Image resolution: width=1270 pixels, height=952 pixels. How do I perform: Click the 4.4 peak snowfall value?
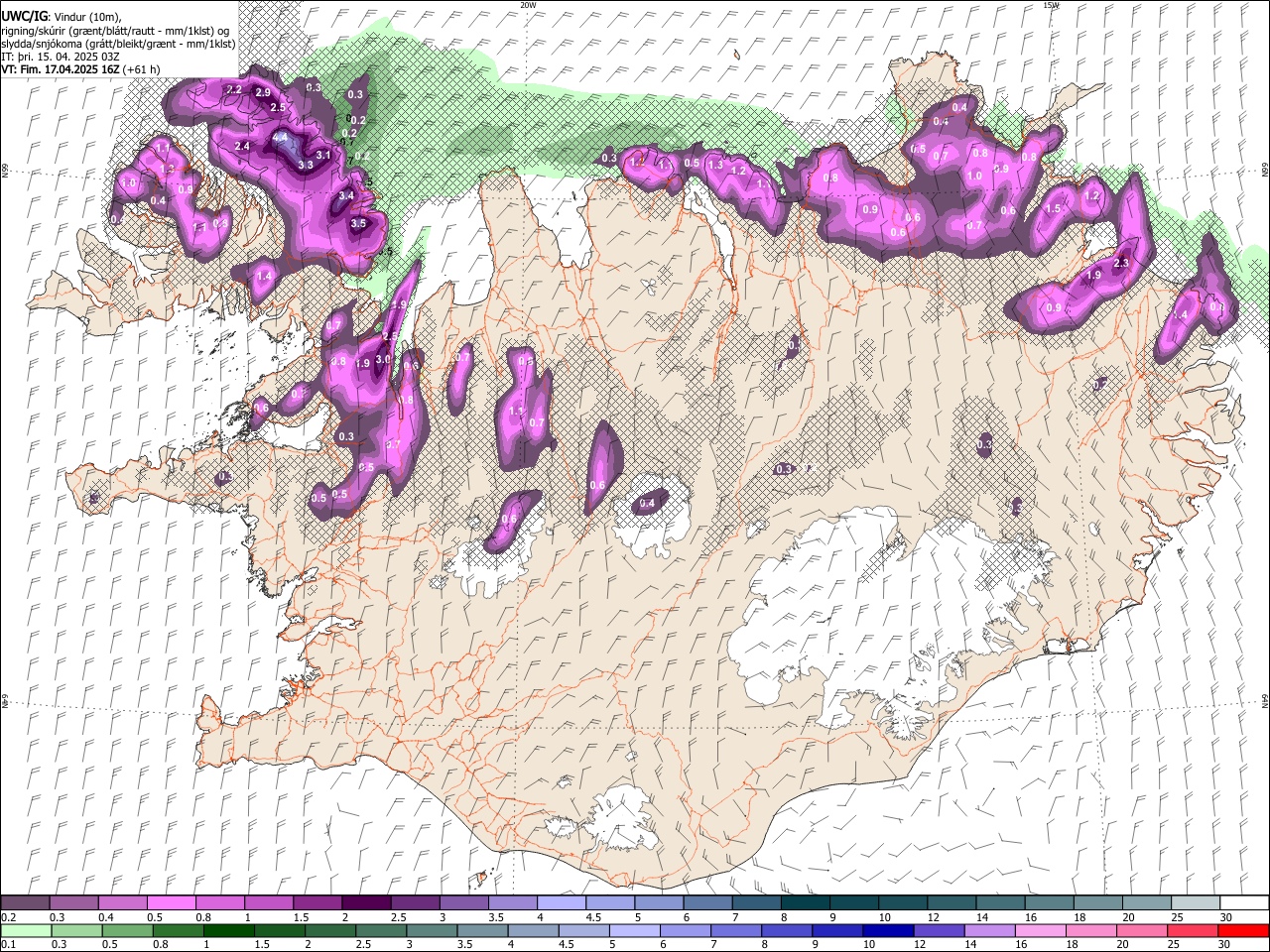280,137
